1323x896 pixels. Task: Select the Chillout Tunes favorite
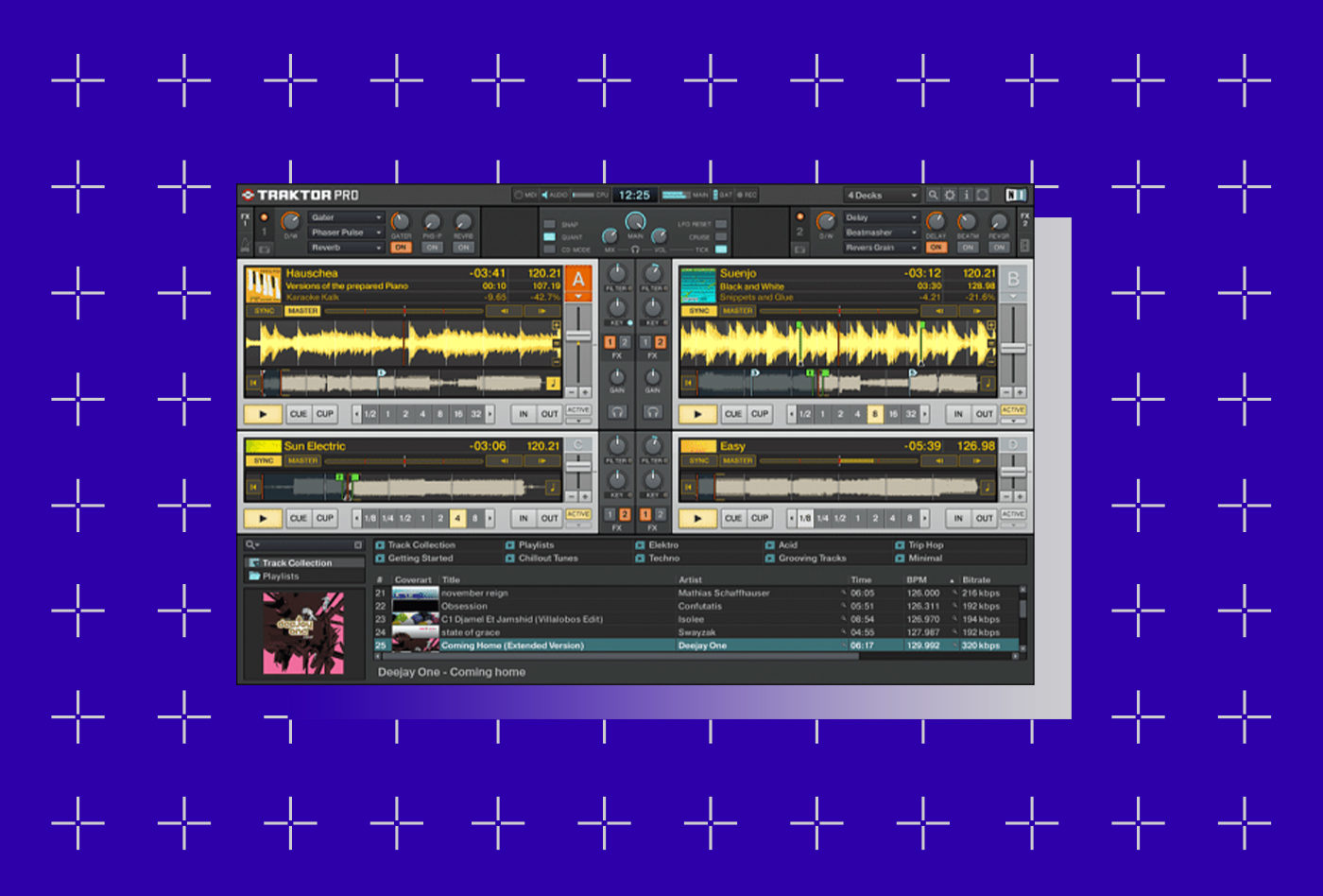(548, 559)
